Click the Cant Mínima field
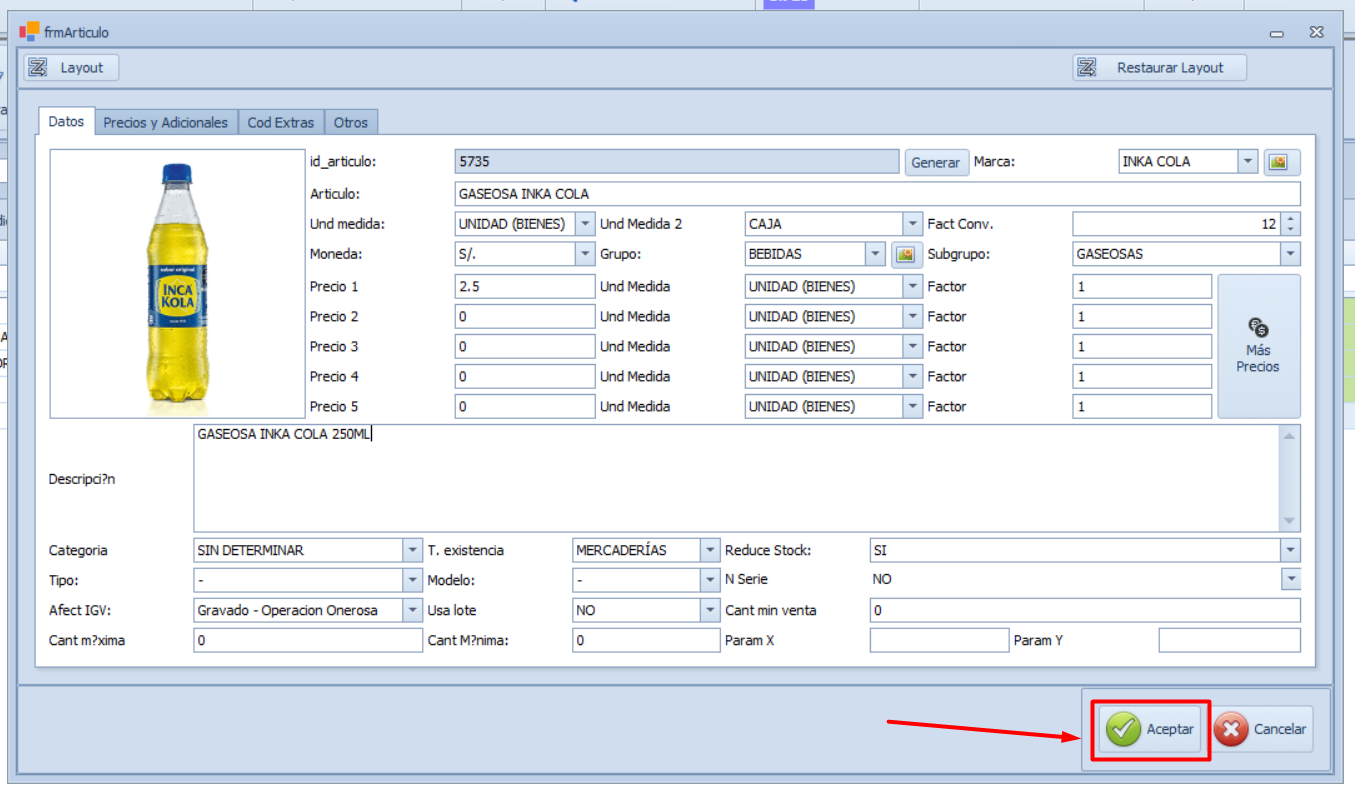 (646, 640)
